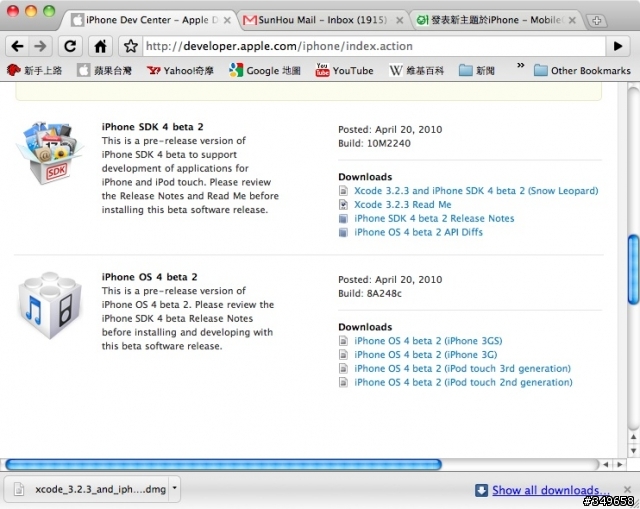
Task: Go back with the browser back arrow
Action: coord(17,46)
